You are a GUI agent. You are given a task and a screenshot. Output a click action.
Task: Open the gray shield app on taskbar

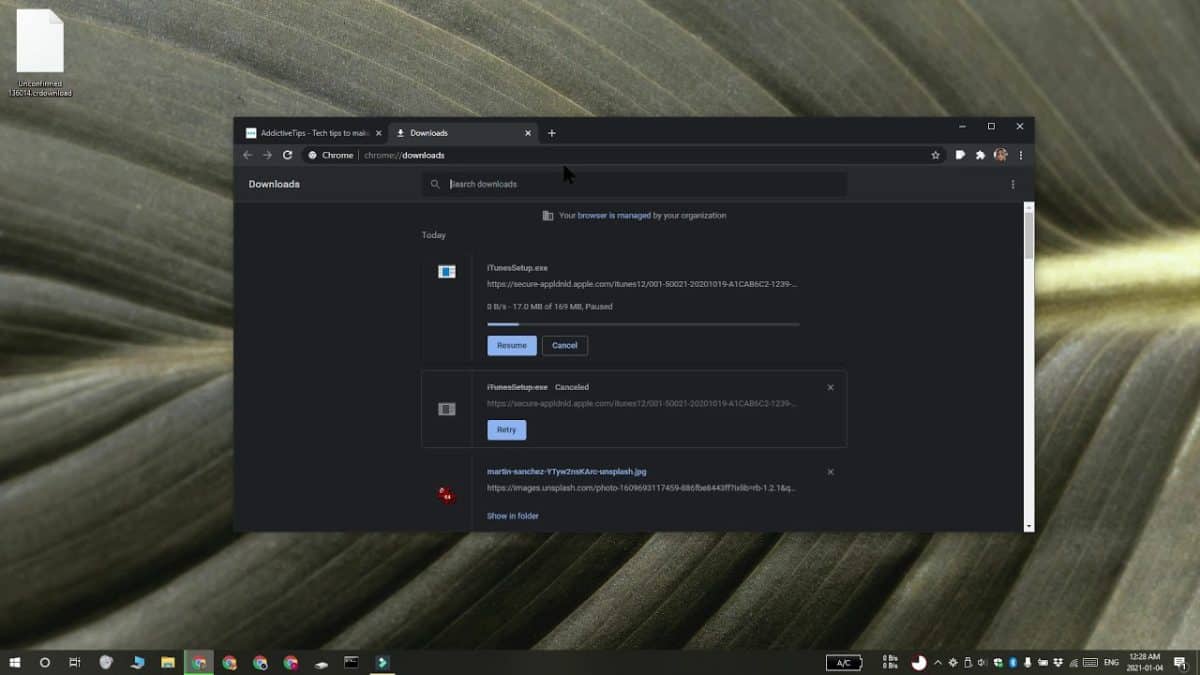click(x=107, y=662)
